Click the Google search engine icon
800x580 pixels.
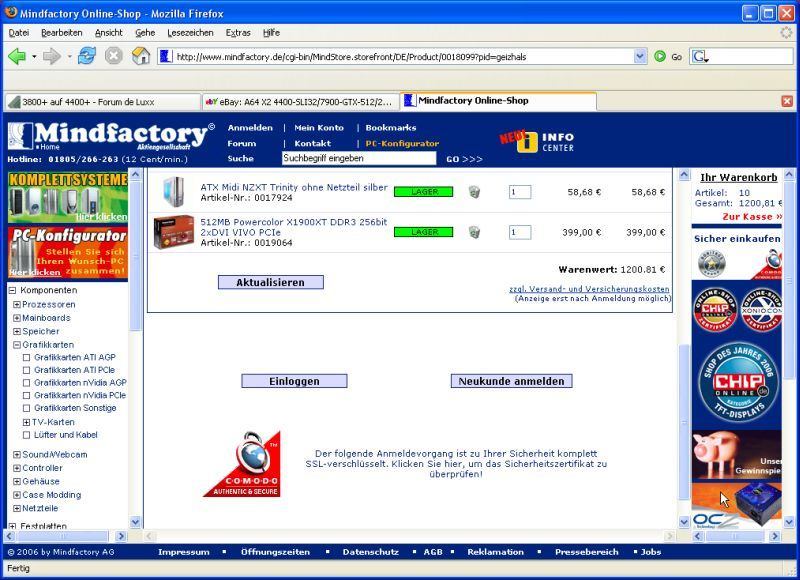699,57
